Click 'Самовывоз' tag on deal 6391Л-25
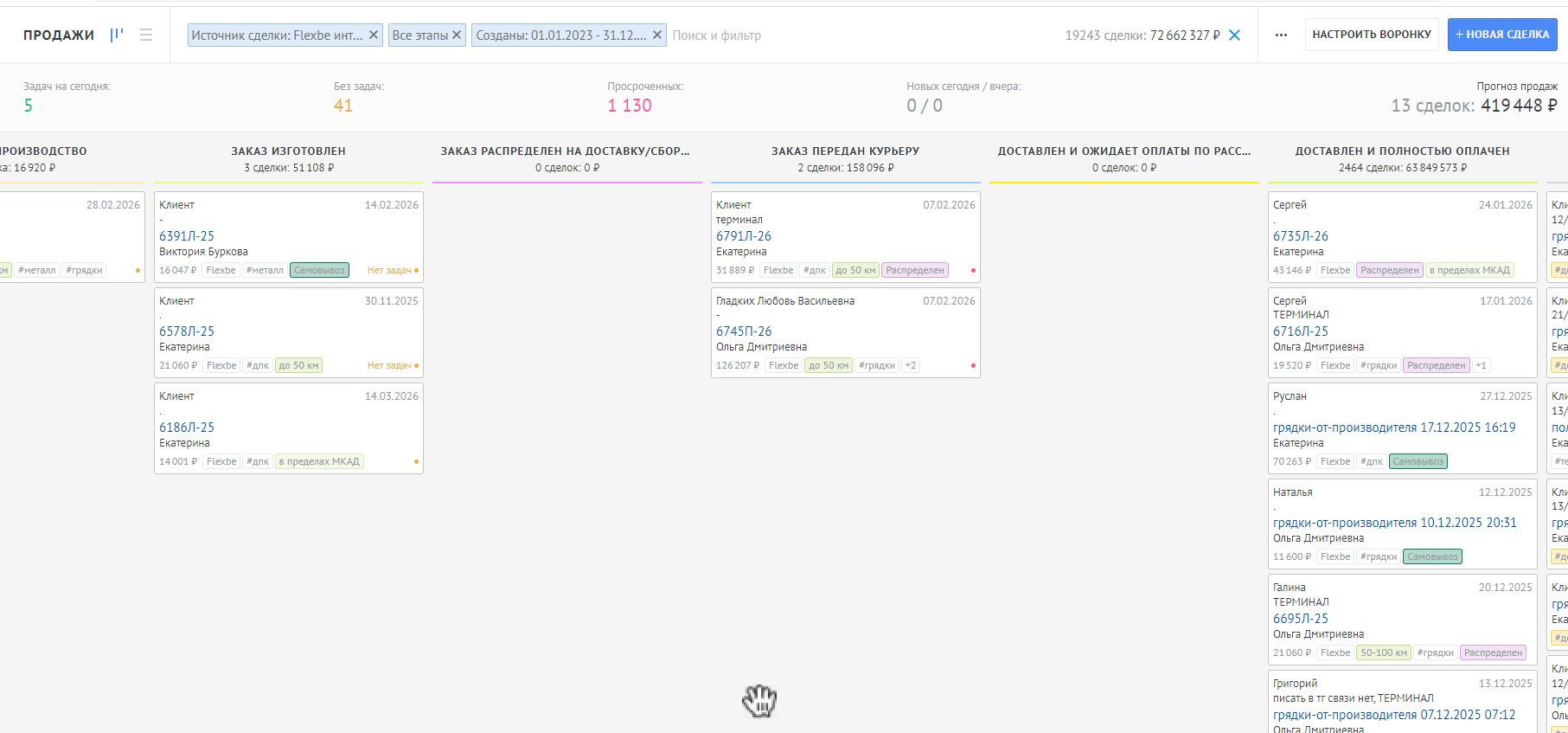 [319, 270]
